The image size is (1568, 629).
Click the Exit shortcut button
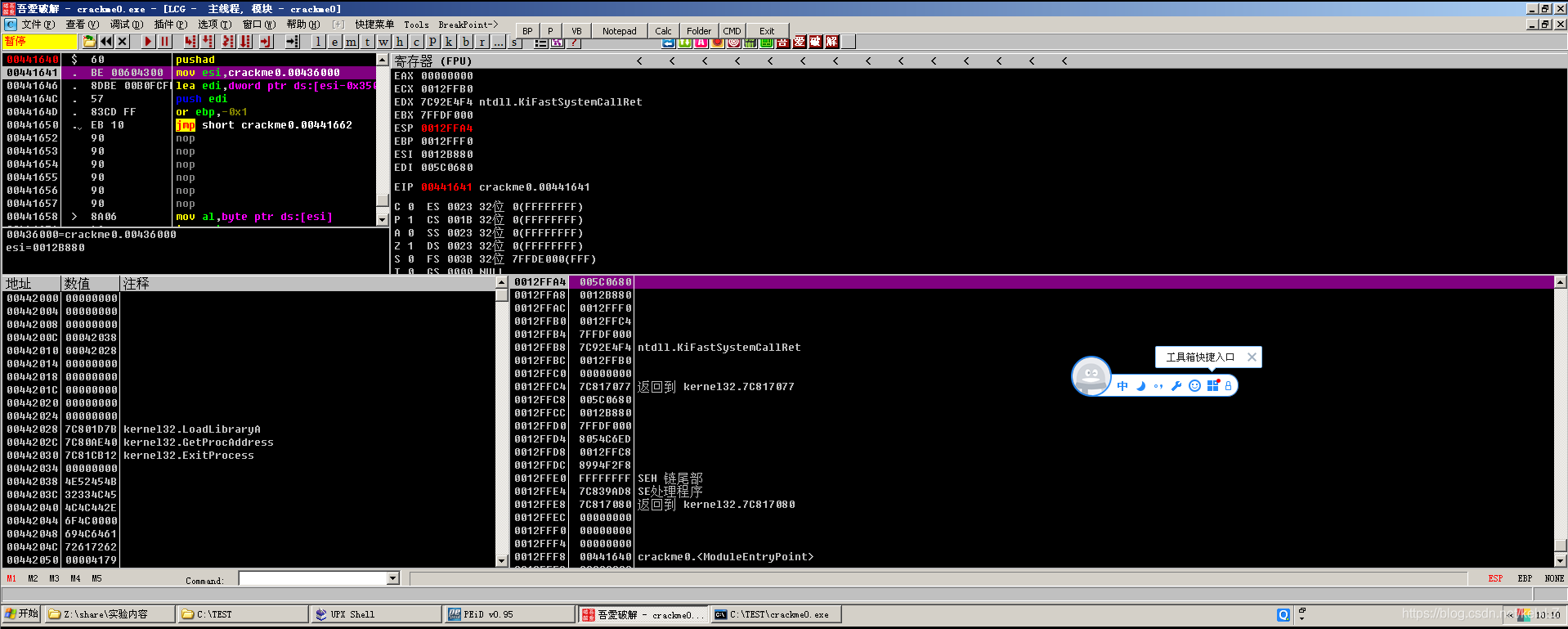tap(767, 31)
